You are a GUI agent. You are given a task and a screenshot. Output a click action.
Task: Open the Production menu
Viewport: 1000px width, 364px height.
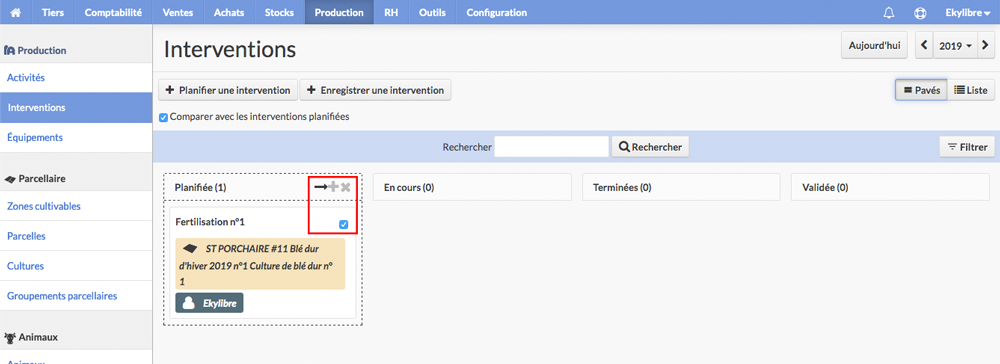[339, 12]
